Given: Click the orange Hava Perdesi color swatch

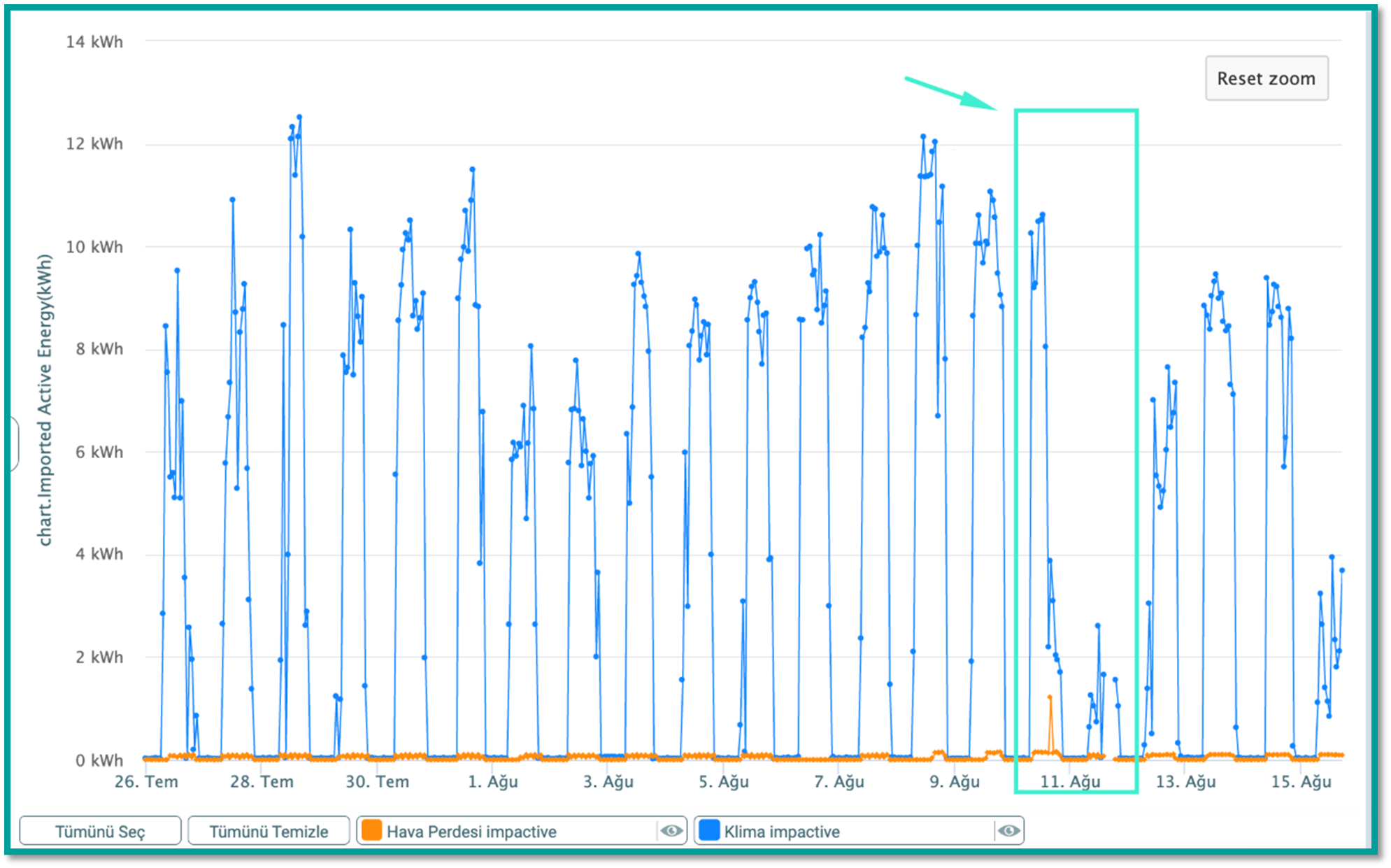Looking at the screenshot, I should (372, 830).
